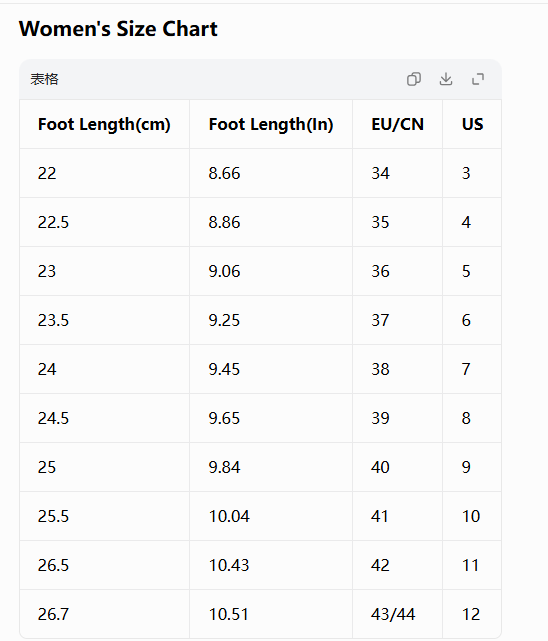Click the 24.5 cm cell
The height and width of the screenshot is (641, 548).
104,419
